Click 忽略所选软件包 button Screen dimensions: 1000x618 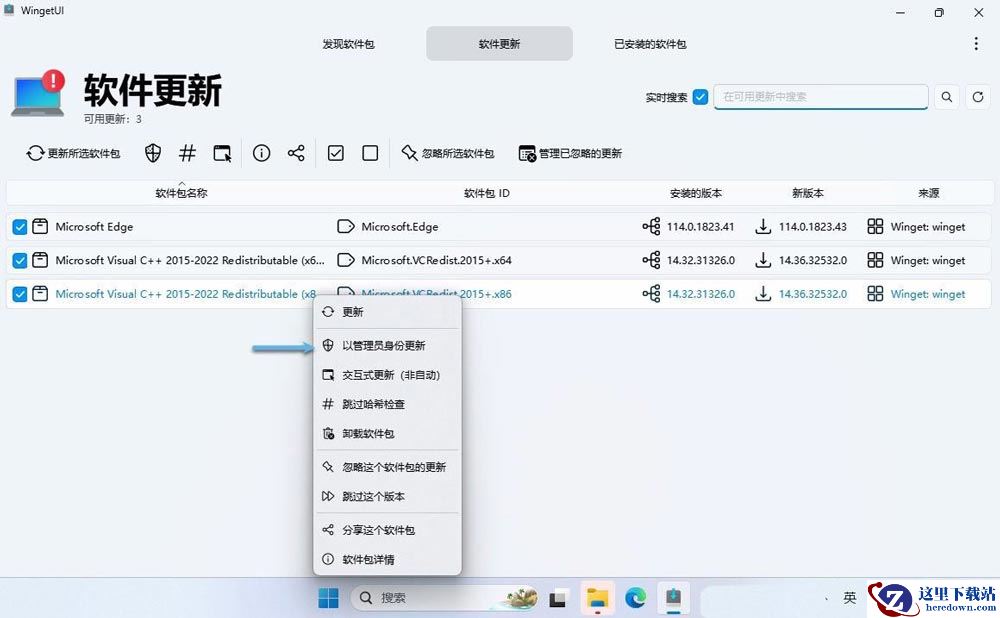tap(448, 153)
